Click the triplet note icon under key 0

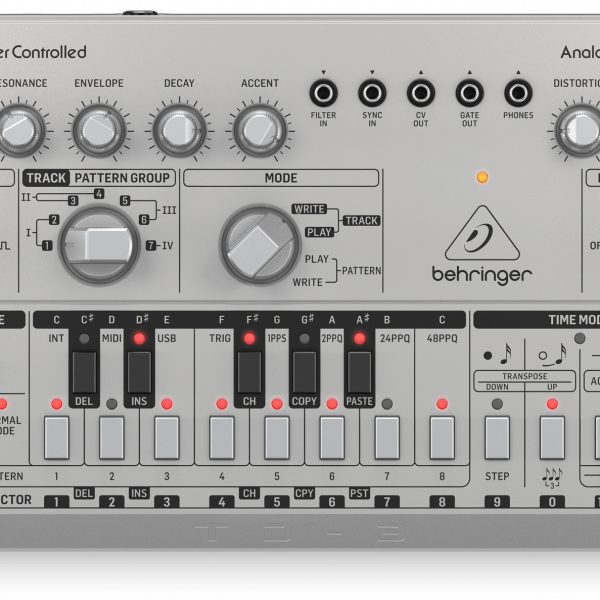click(x=551, y=475)
